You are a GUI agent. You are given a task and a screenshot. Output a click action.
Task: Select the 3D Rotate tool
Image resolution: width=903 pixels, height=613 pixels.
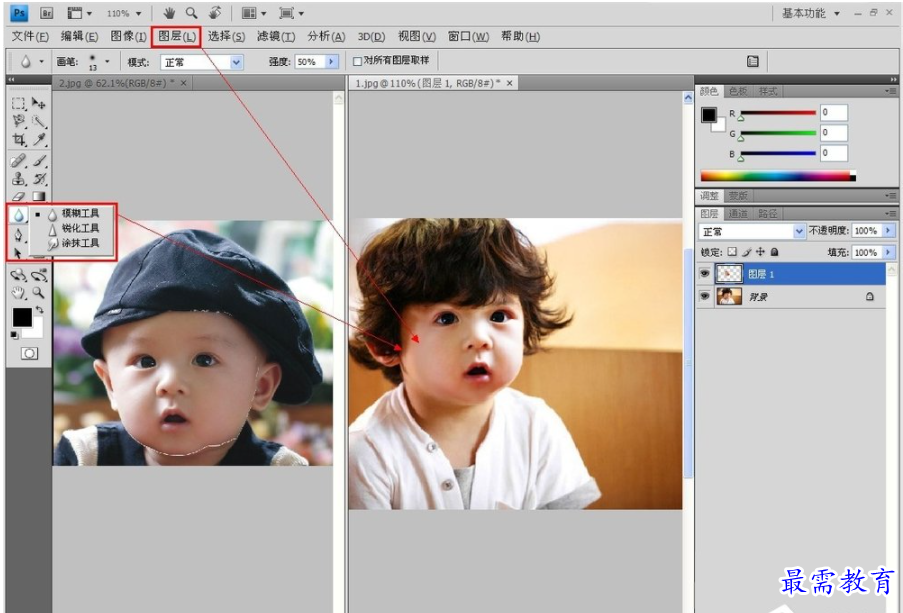coord(18,275)
